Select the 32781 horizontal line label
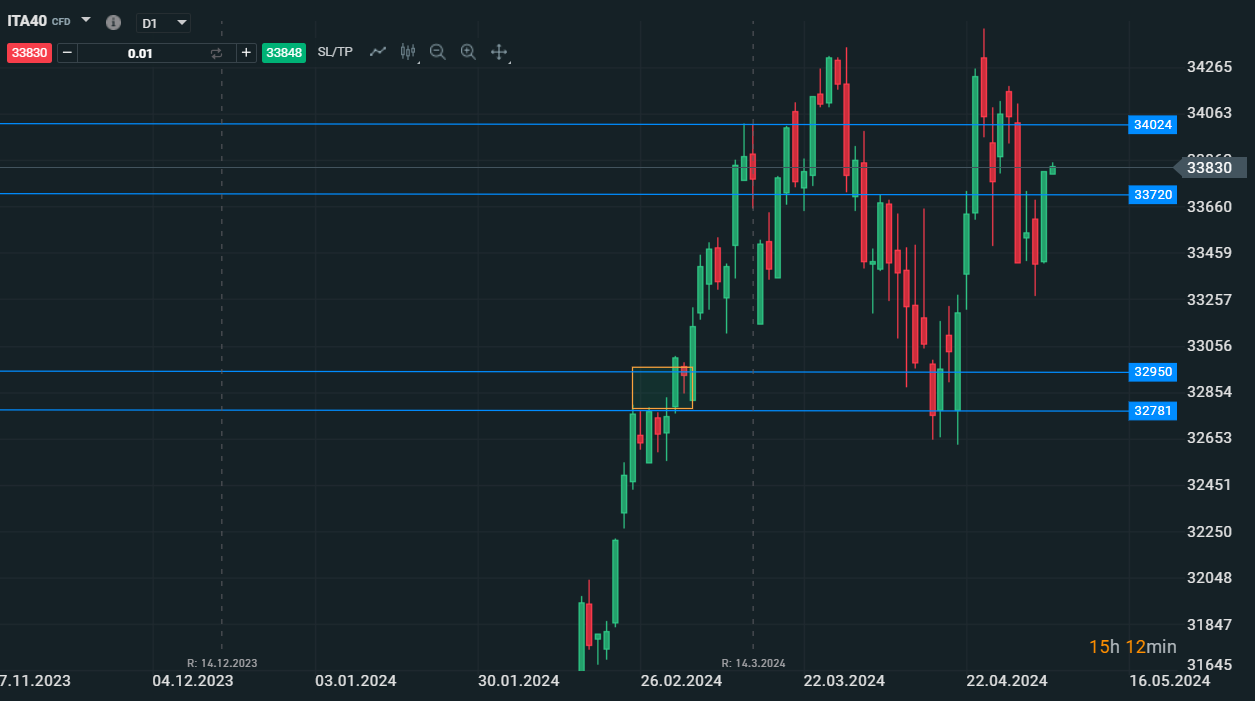The image size is (1255, 701). 1153,411
